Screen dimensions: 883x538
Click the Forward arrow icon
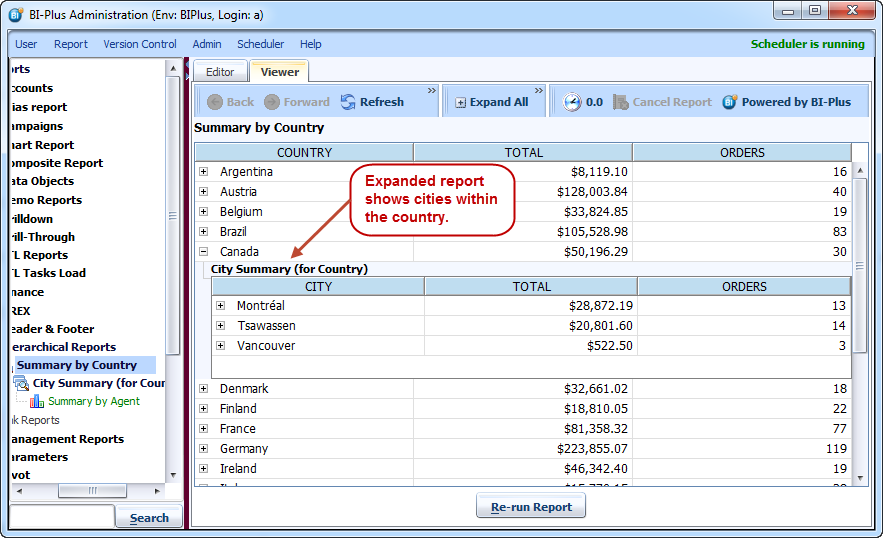tap(272, 102)
